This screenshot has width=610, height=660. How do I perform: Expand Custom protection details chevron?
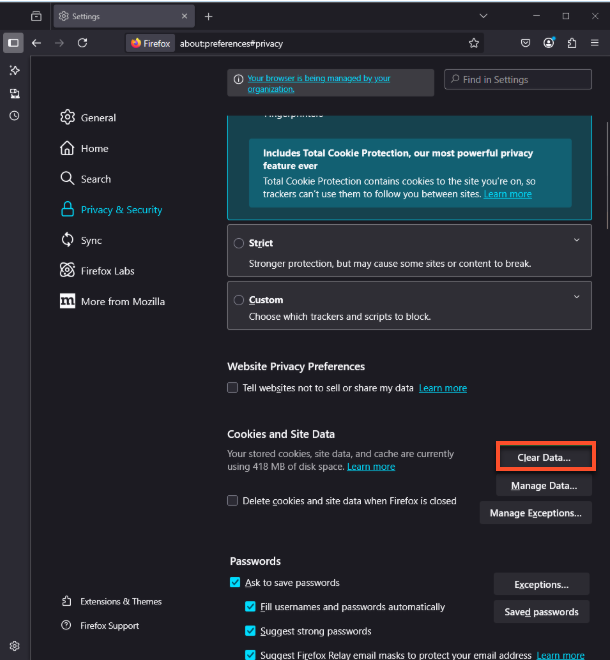(576, 297)
